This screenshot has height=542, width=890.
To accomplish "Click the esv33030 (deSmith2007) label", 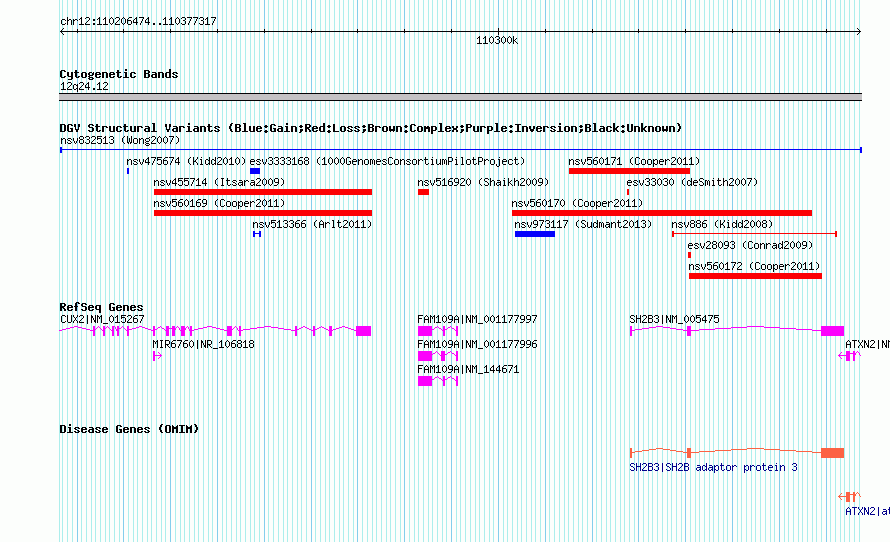I will click(x=692, y=182).
